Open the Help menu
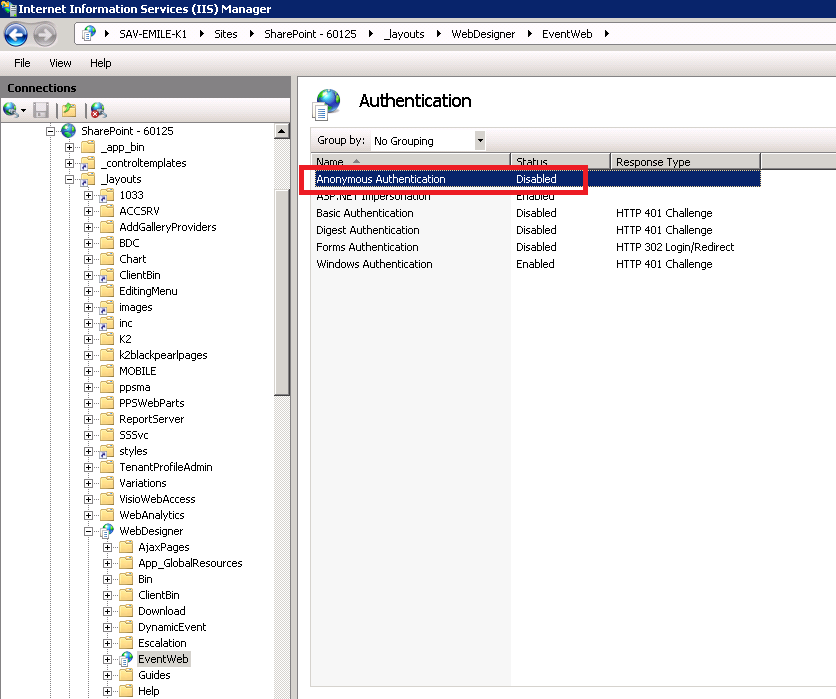The height and width of the screenshot is (699, 836). (x=101, y=63)
